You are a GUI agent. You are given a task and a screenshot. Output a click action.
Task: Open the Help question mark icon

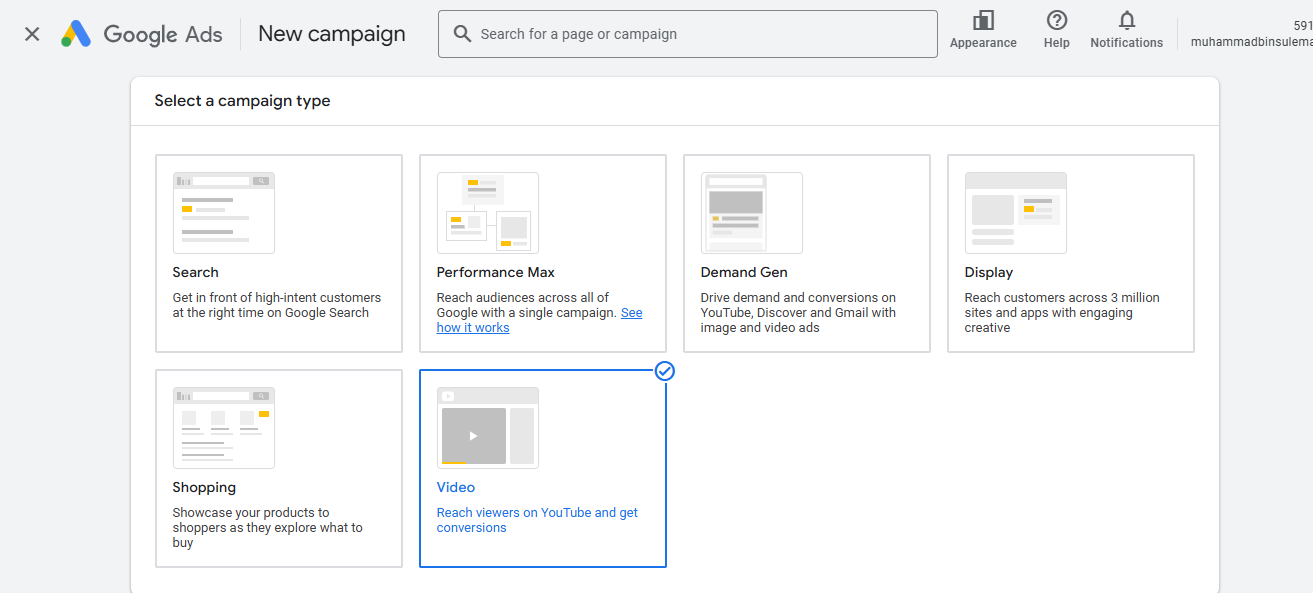pyautogui.click(x=1056, y=21)
